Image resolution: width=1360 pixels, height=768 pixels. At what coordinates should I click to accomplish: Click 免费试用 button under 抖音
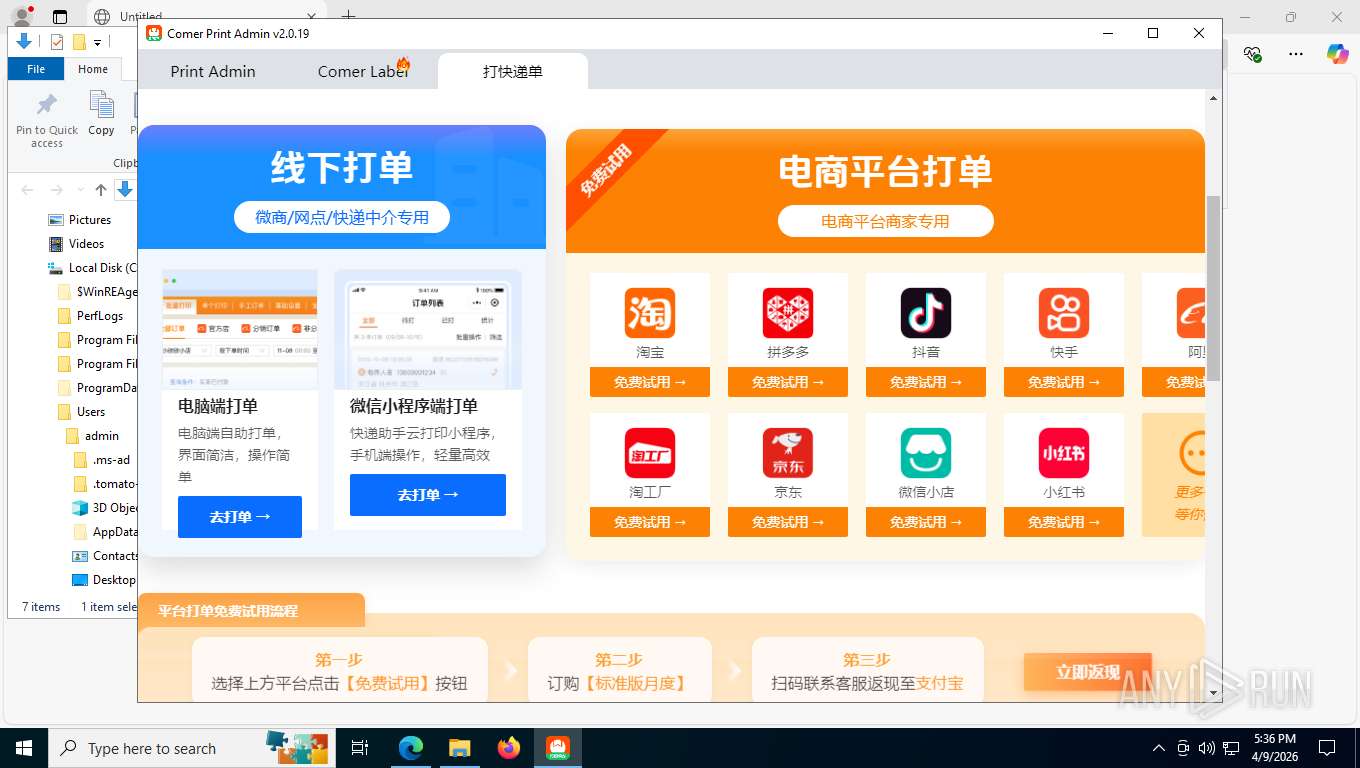926,382
